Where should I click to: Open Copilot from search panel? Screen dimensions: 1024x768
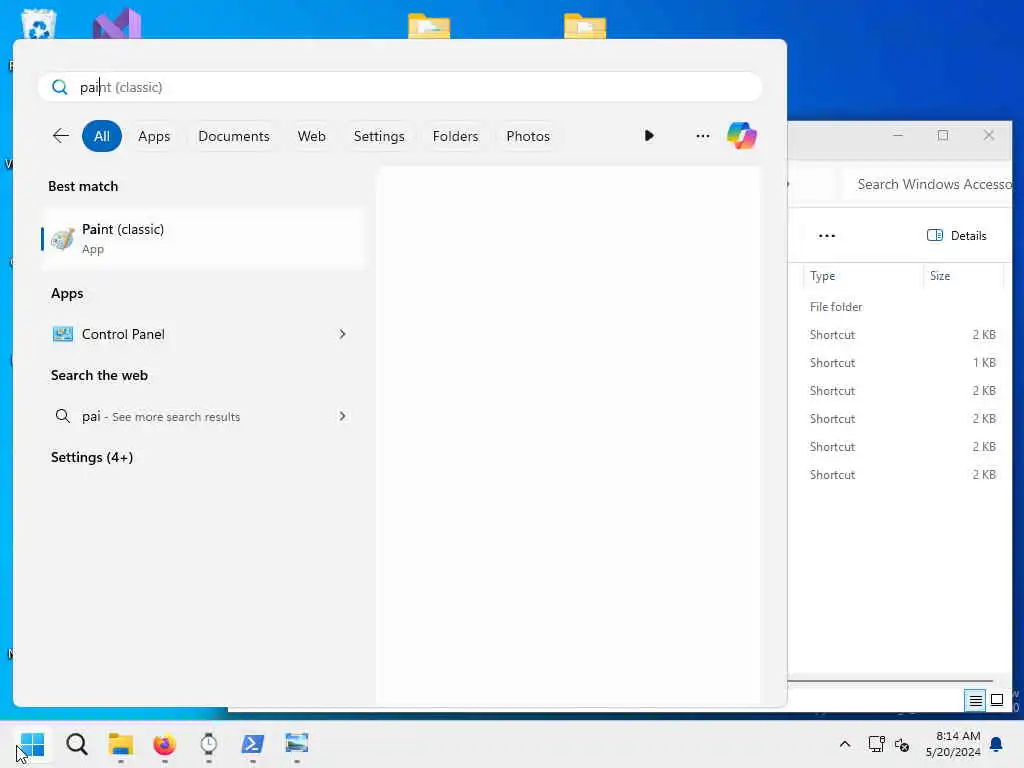coord(742,136)
